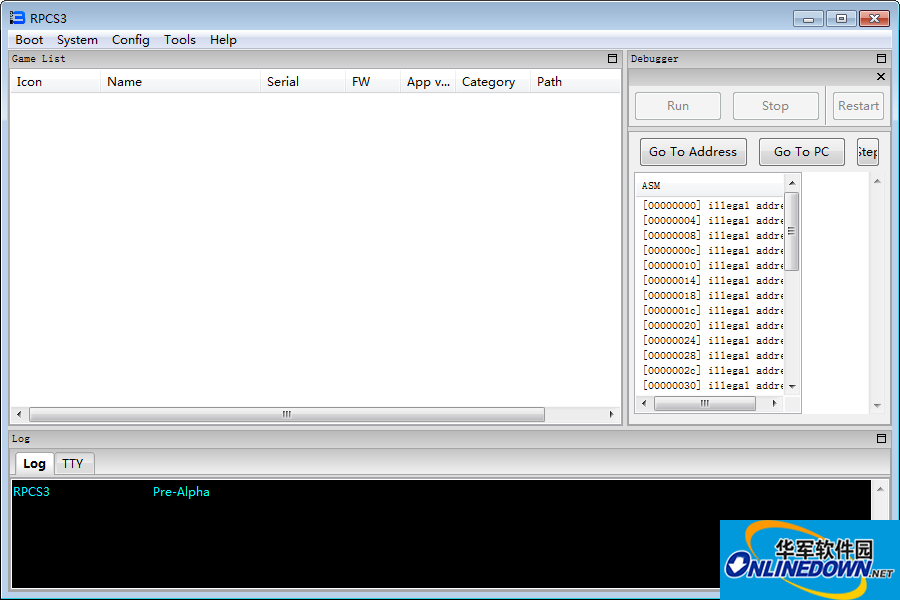Open the Config menu
Screen dimensions: 900x600
(131, 40)
